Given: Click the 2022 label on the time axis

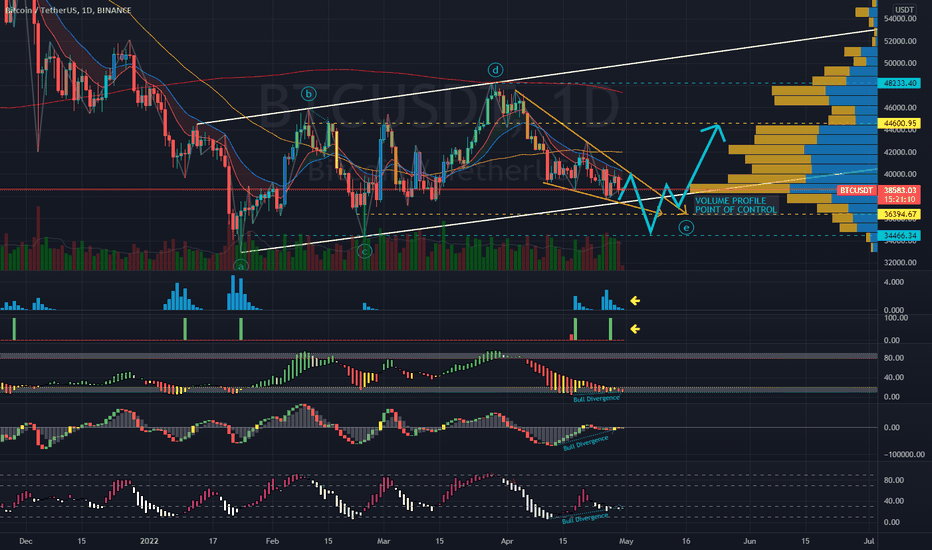Looking at the screenshot, I should point(149,541).
